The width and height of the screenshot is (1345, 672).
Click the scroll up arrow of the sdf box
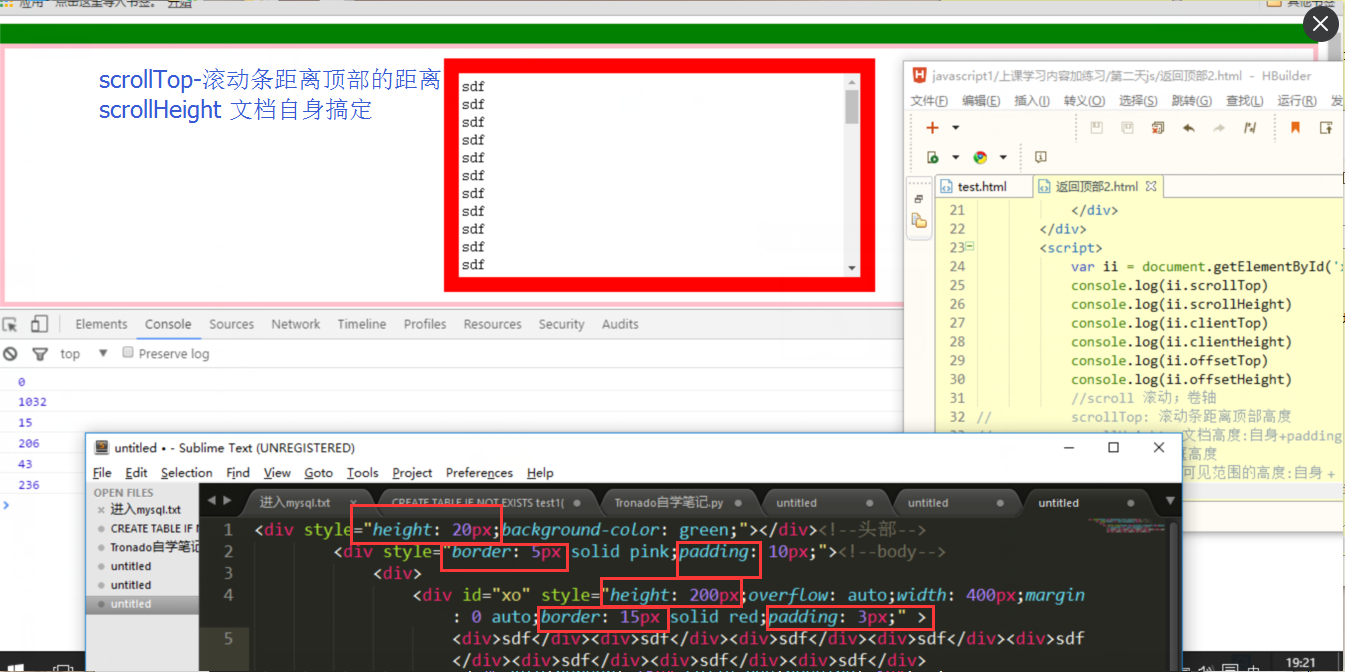tap(852, 82)
